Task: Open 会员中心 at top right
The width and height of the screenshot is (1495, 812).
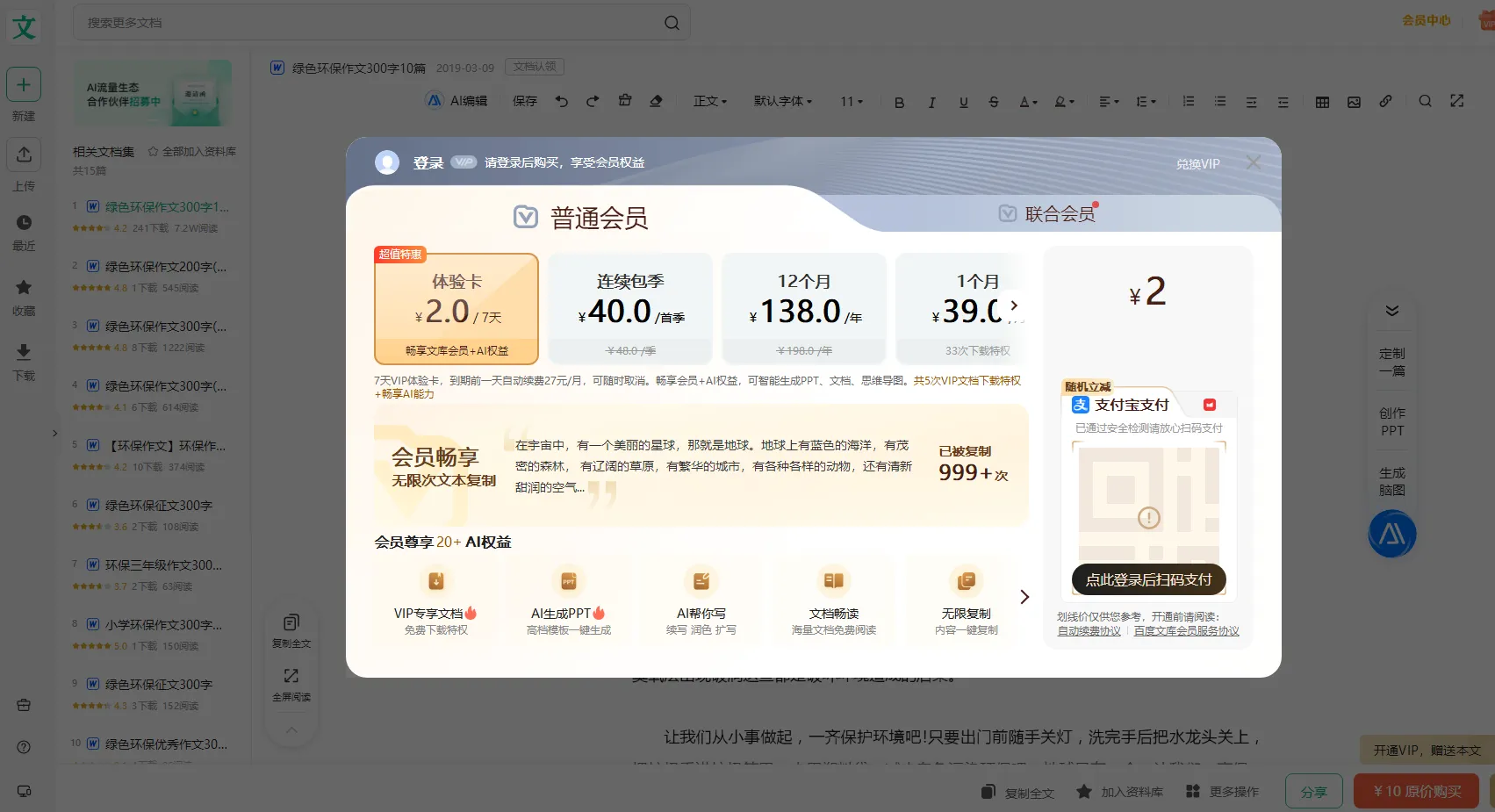Action: click(x=1427, y=20)
